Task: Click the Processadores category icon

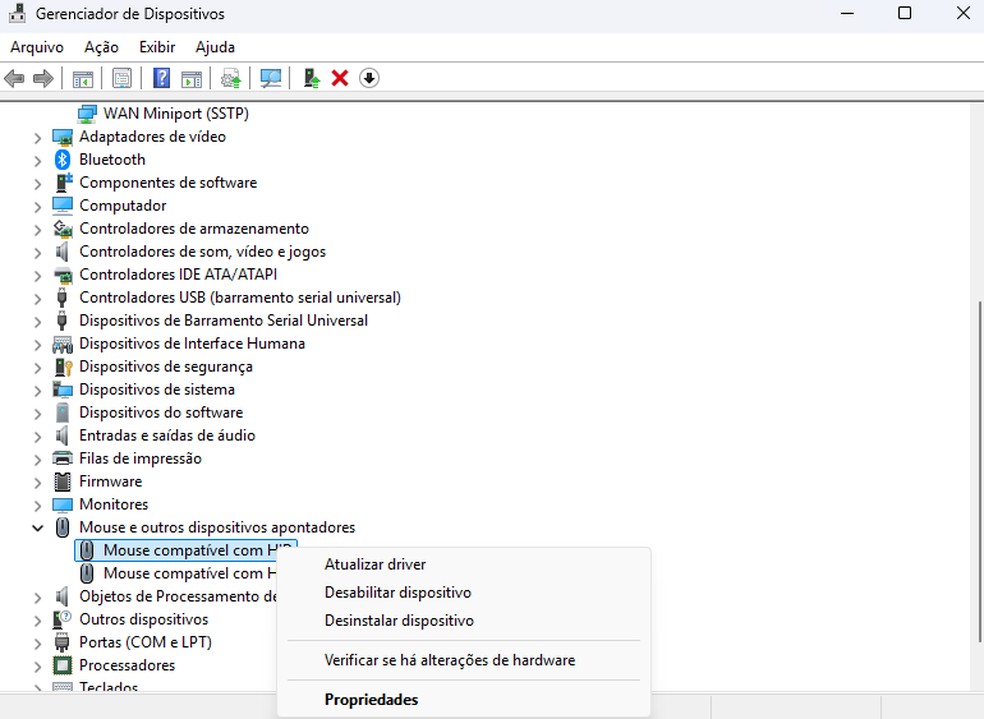Action: 62,665
